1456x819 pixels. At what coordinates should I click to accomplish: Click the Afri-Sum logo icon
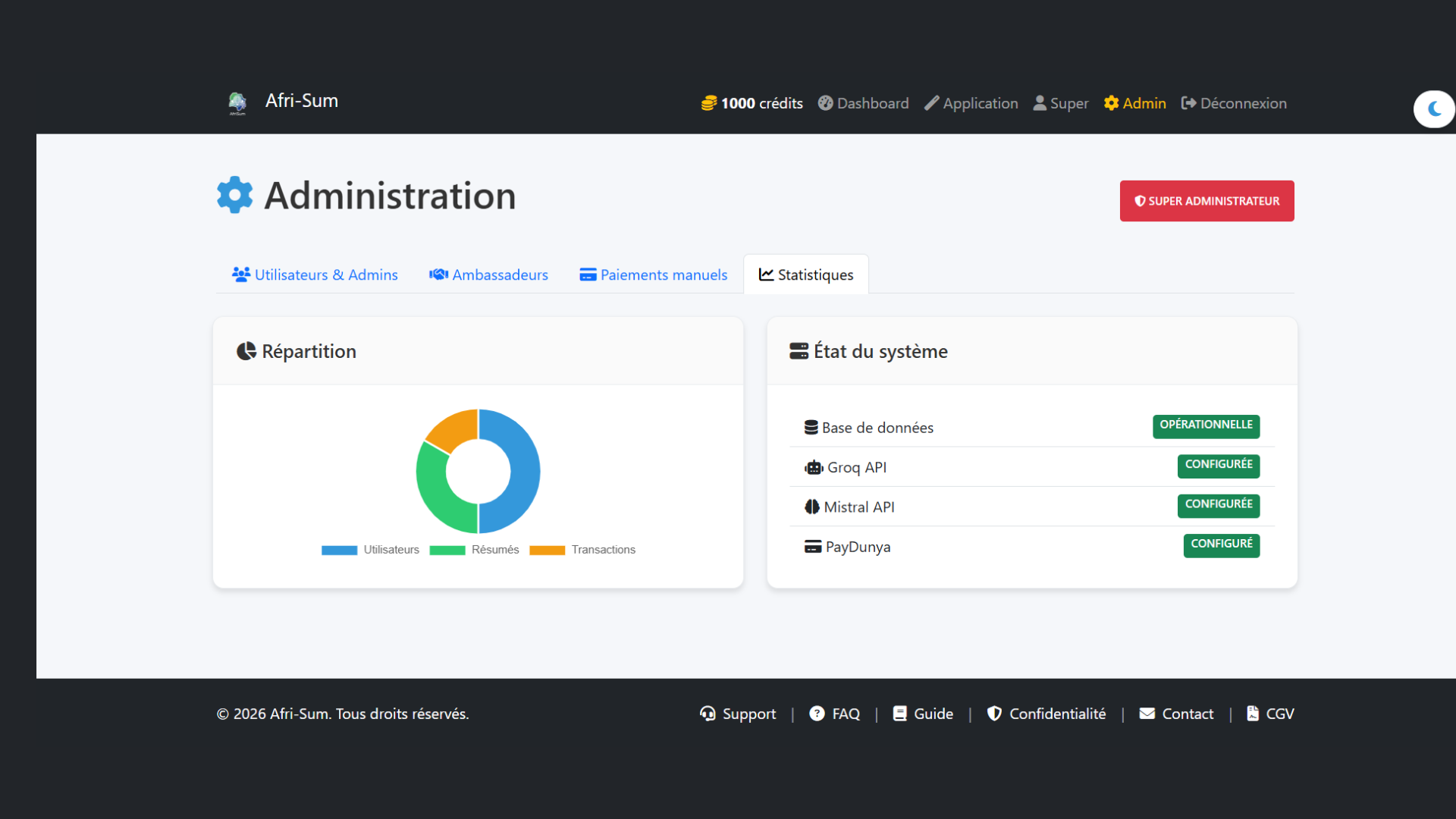237,102
